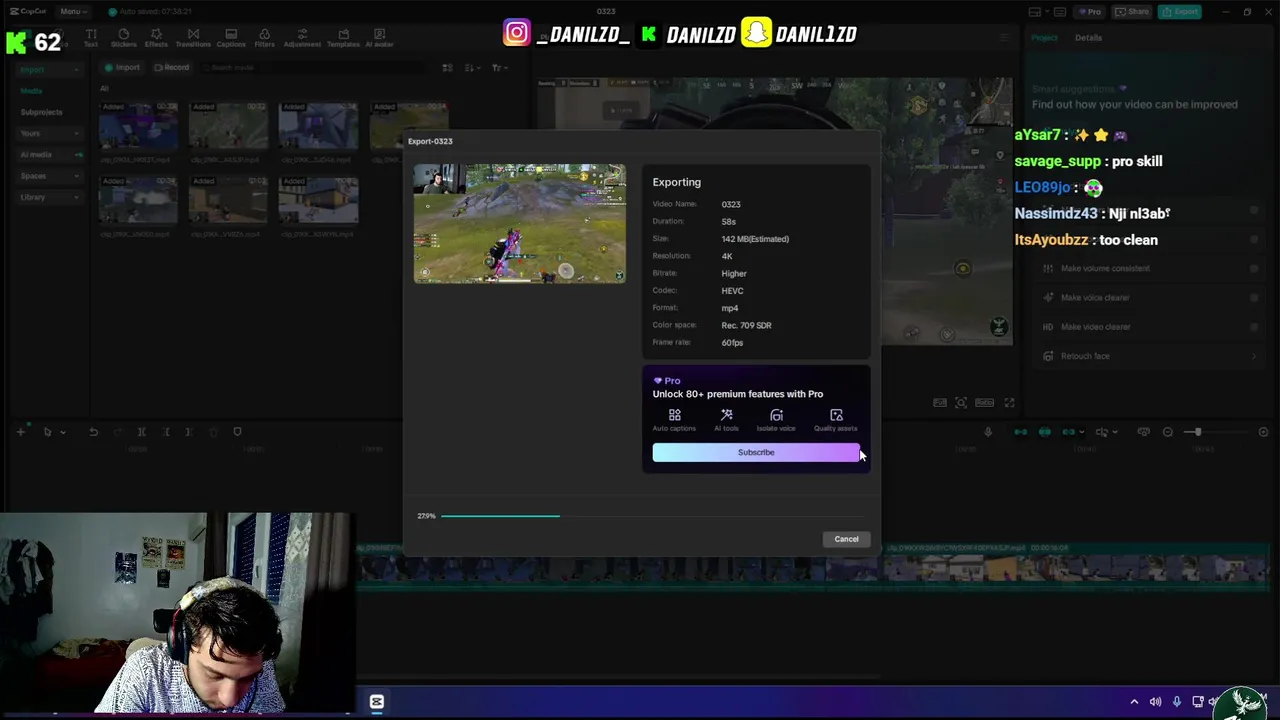Select the first media clip thumbnail
Image resolution: width=1280 pixels, height=720 pixels.
pyautogui.click(x=138, y=124)
